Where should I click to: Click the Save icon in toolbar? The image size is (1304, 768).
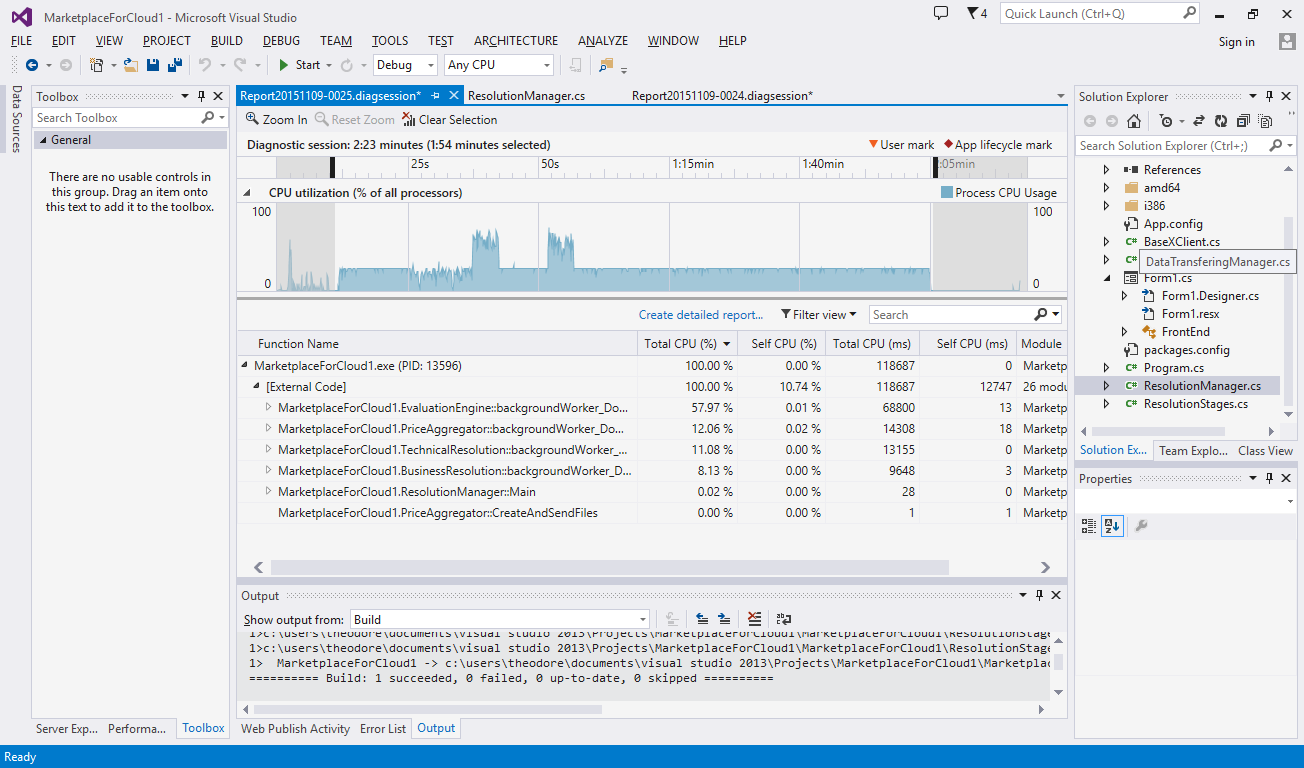(153, 65)
